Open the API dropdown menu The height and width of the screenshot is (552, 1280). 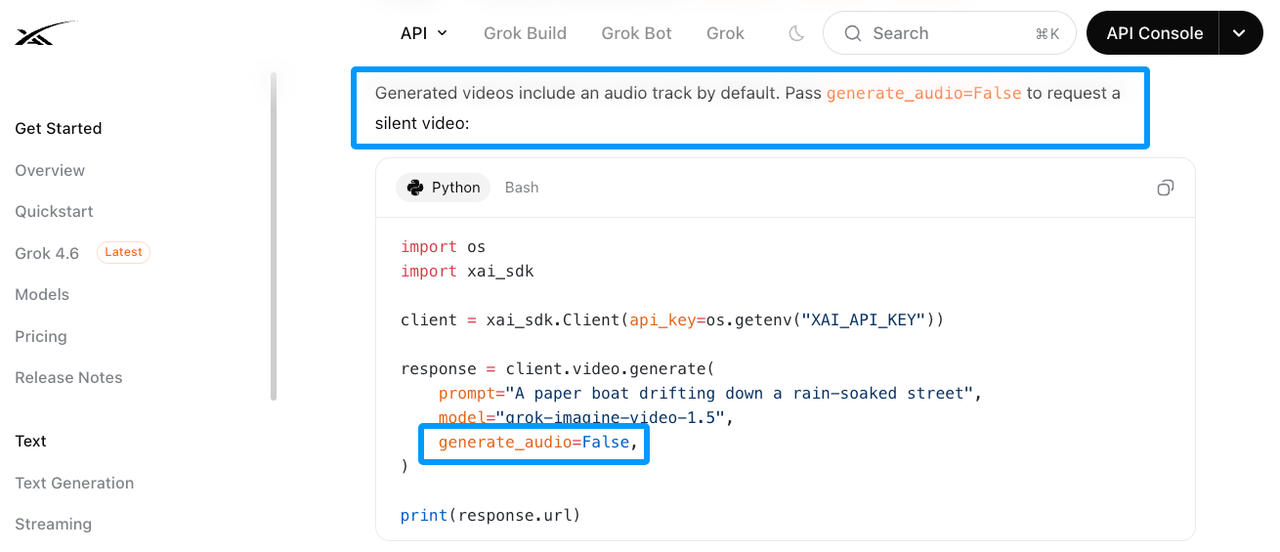(424, 33)
